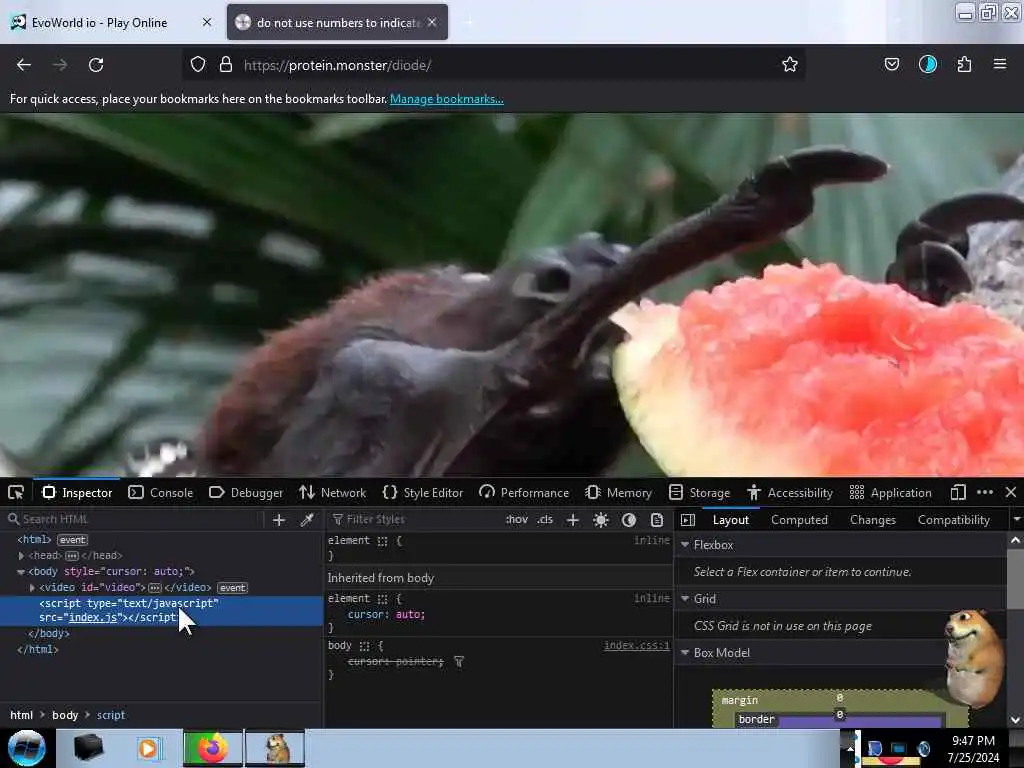
Task: Switch to the Storage tab
Action: pos(699,492)
